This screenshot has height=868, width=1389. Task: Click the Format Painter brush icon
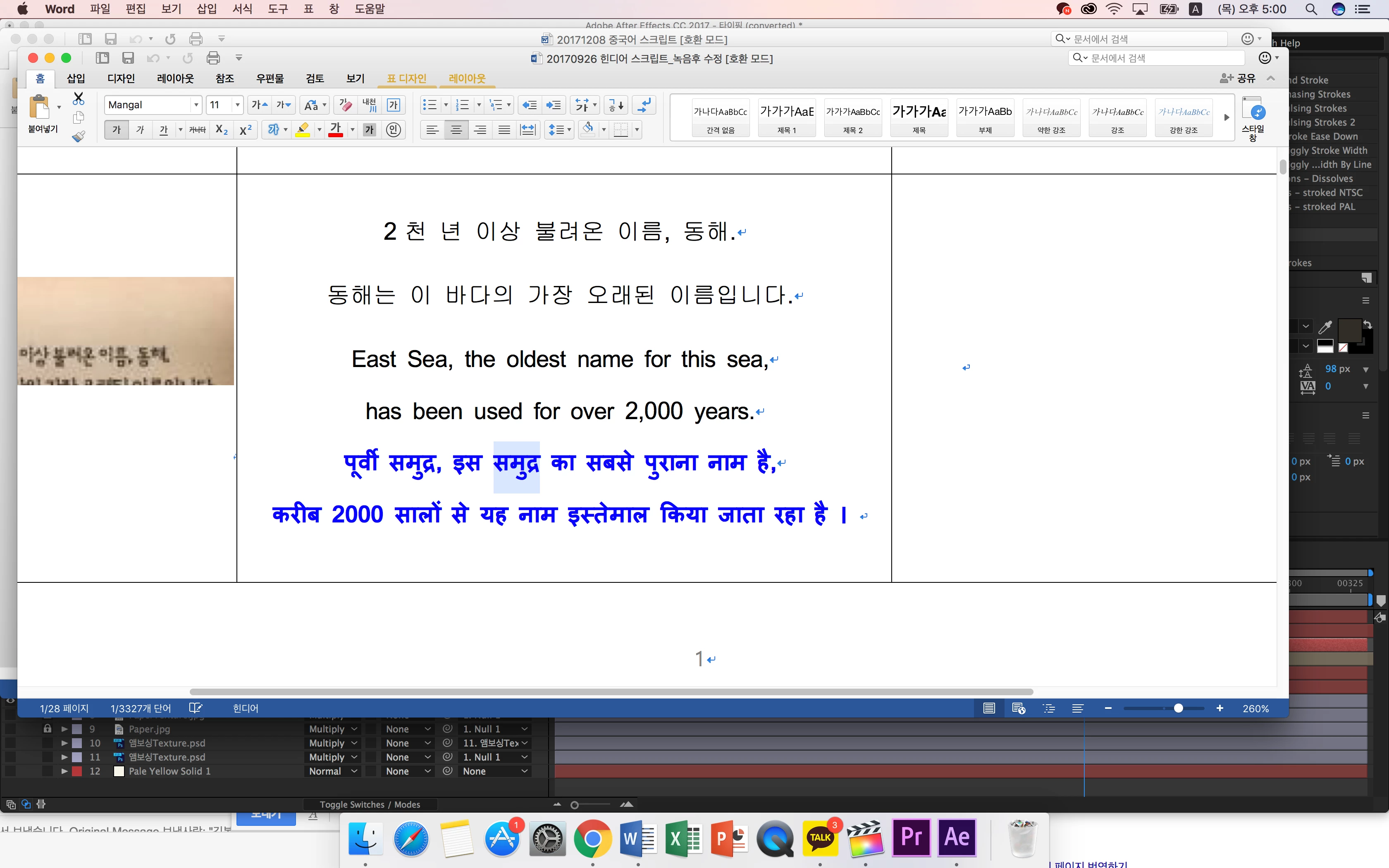click(x=79, y=136)
